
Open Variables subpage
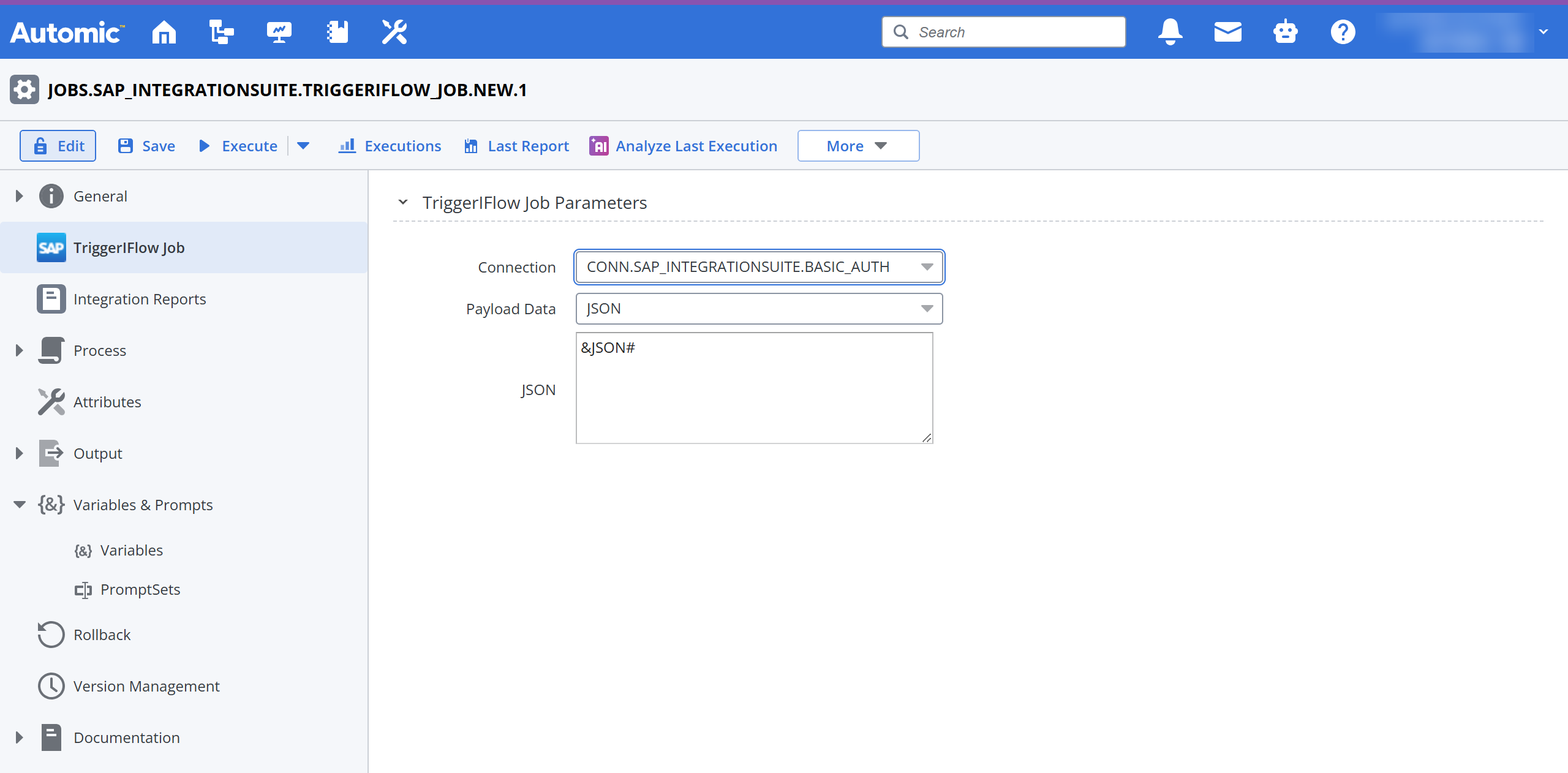point(132,550)
